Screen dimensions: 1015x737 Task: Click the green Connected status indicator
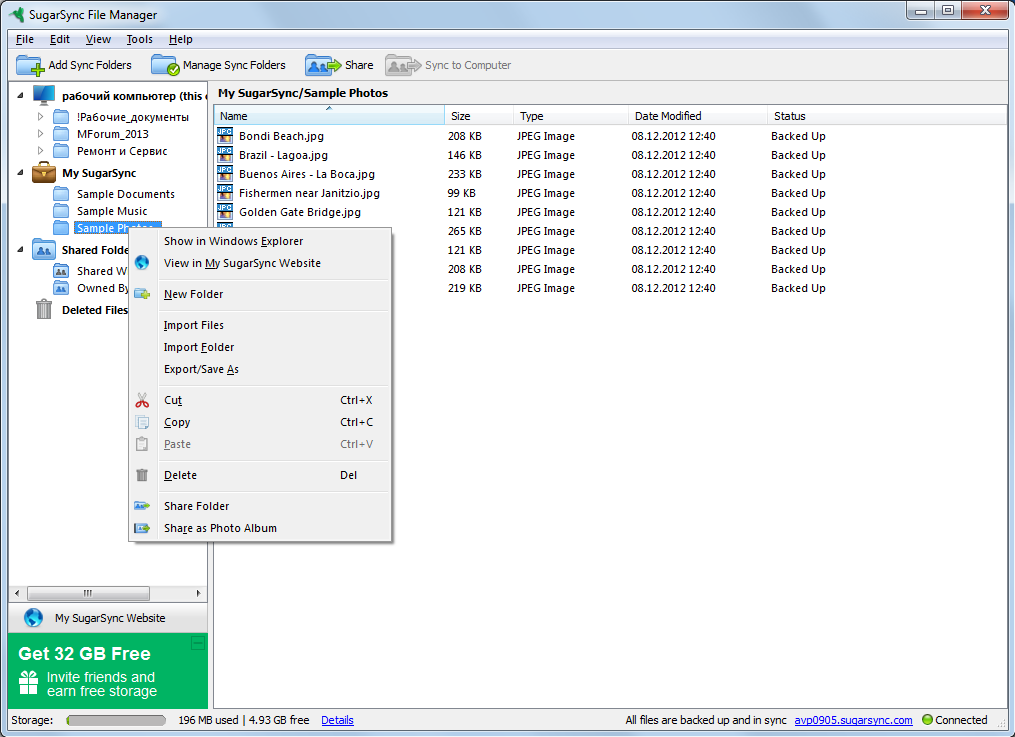pos(927,720)
